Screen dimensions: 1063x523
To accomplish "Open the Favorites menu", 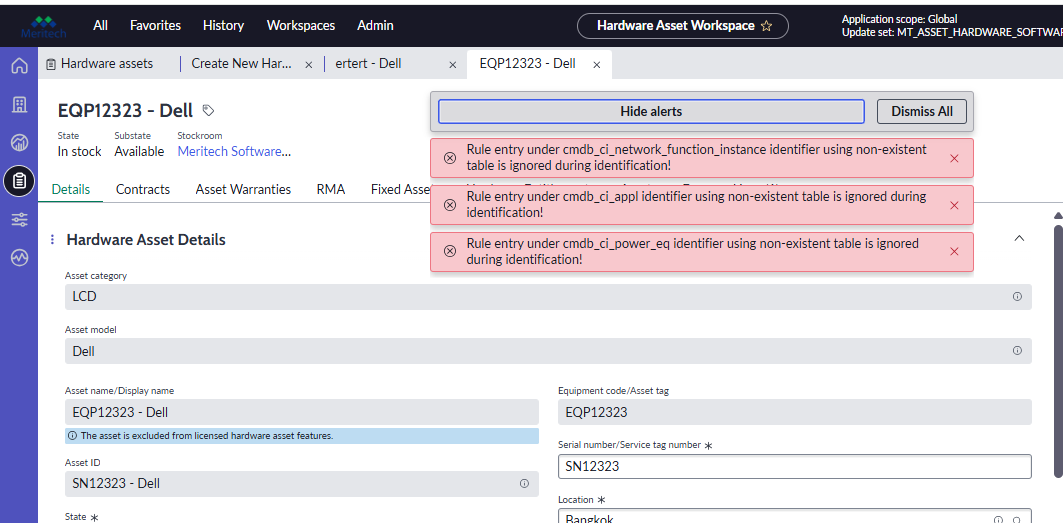I will [x=155, y=26].
